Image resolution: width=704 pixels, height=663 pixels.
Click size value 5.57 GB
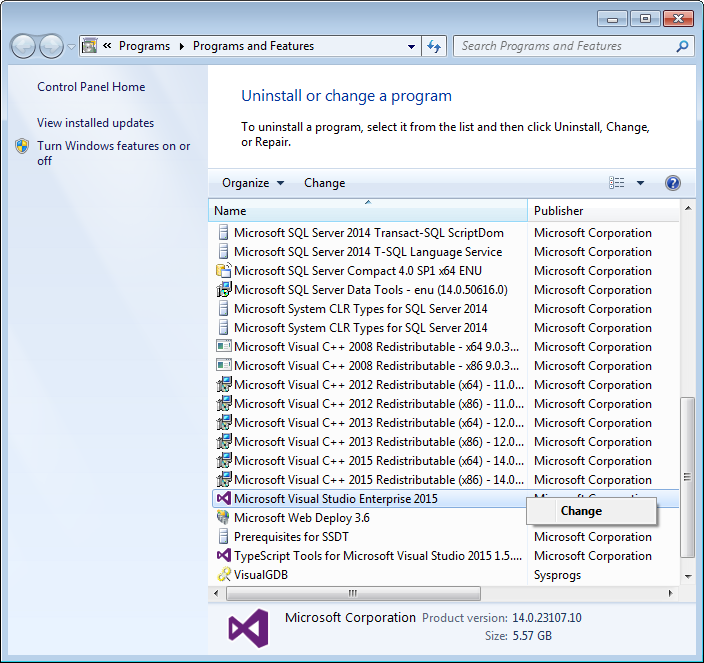point(532,636)
